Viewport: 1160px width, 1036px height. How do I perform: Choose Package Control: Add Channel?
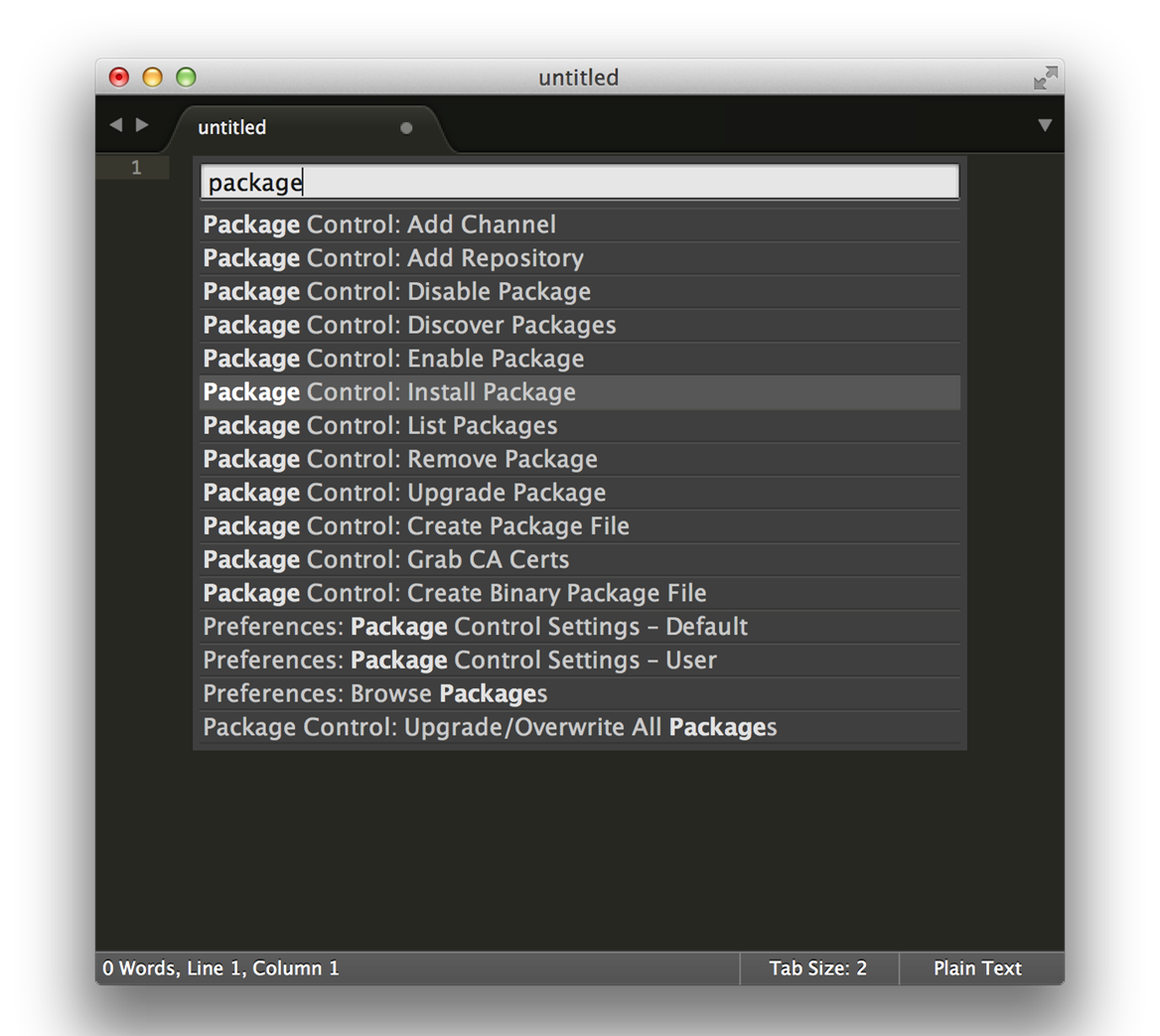pyautogui.click(x=580, y=224)
